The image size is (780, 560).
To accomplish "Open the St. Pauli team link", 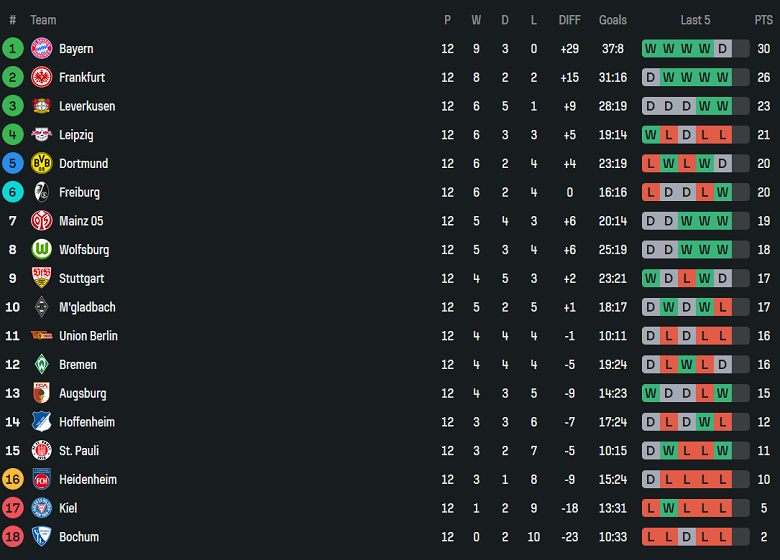I will click(79, 451).
